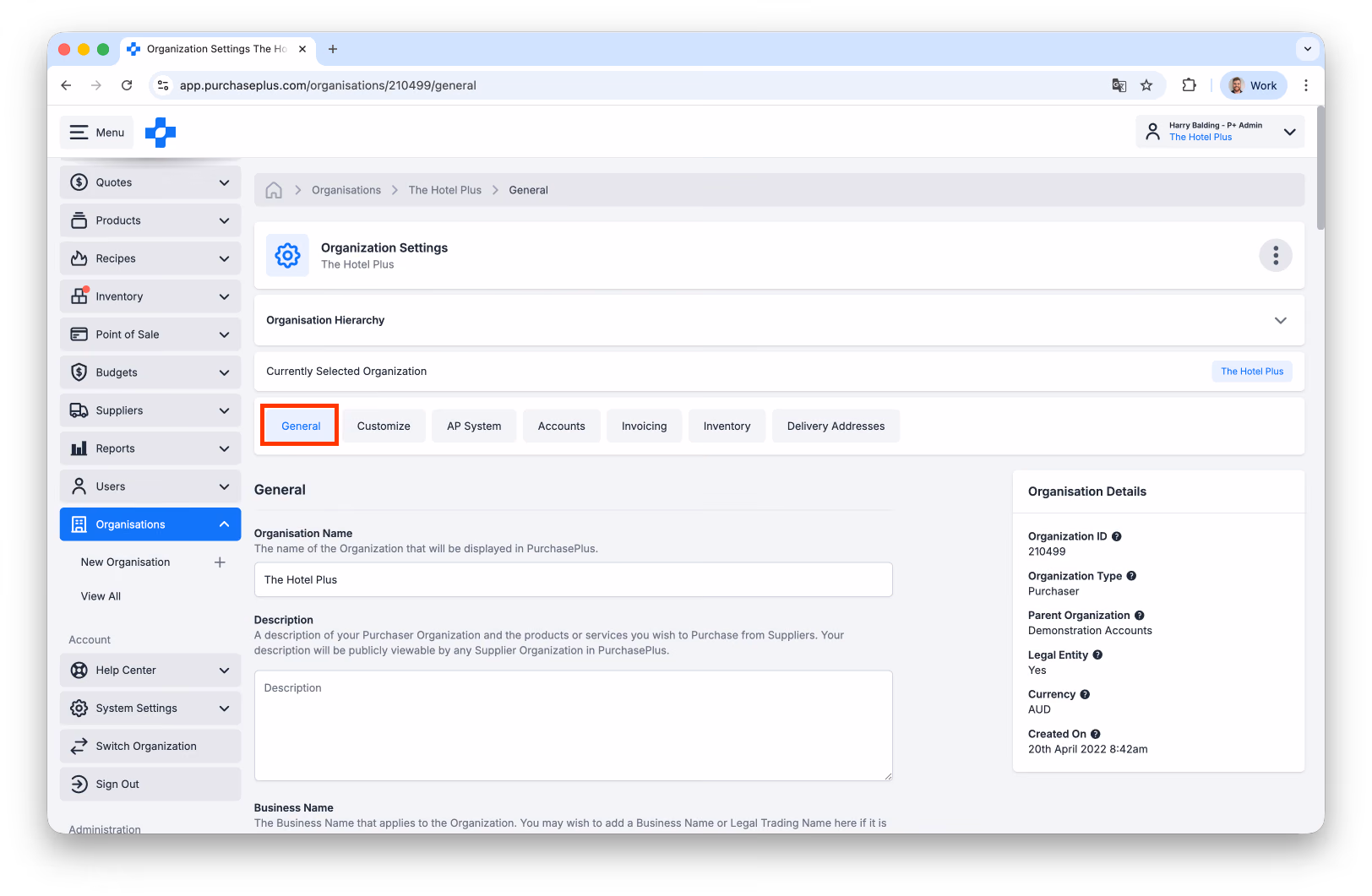Viewport: 1372px width, 896px height.
Task: Click The Hotel Plus breadcrumb link
Action: coord(445,190)
